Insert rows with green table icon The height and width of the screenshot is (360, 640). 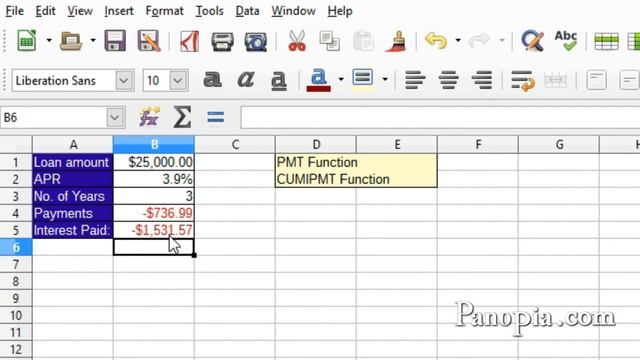607,41
